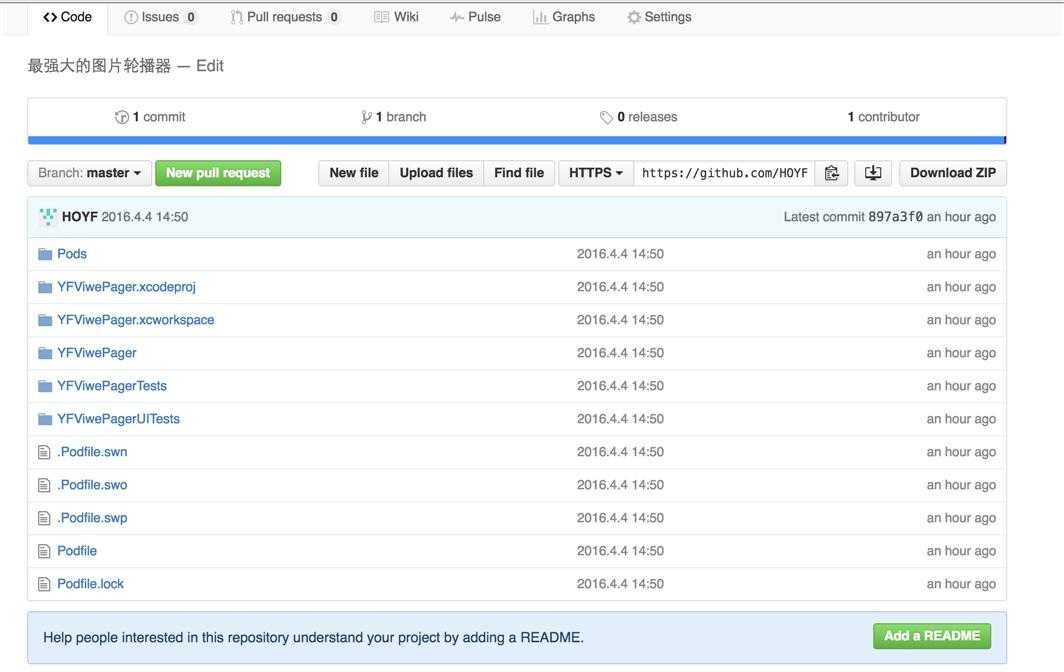Viewport: 1064px width, 672px height.
Task: Click the HOYF user avatar icon
Action: coord(48,217)
